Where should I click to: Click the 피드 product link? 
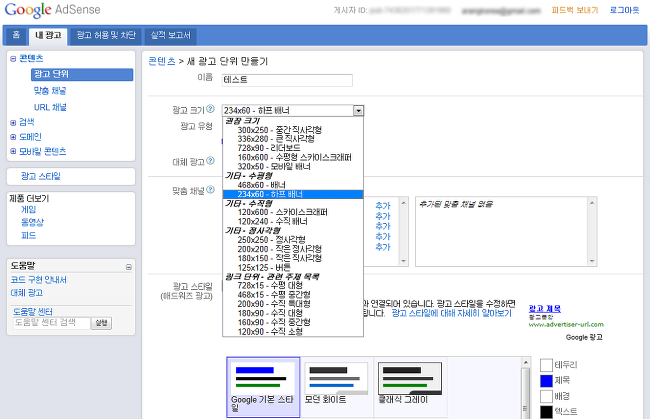coord(29,235)
